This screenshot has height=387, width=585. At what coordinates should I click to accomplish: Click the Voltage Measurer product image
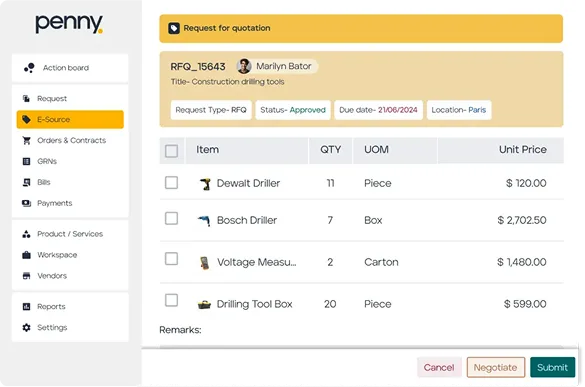[204, 263]
